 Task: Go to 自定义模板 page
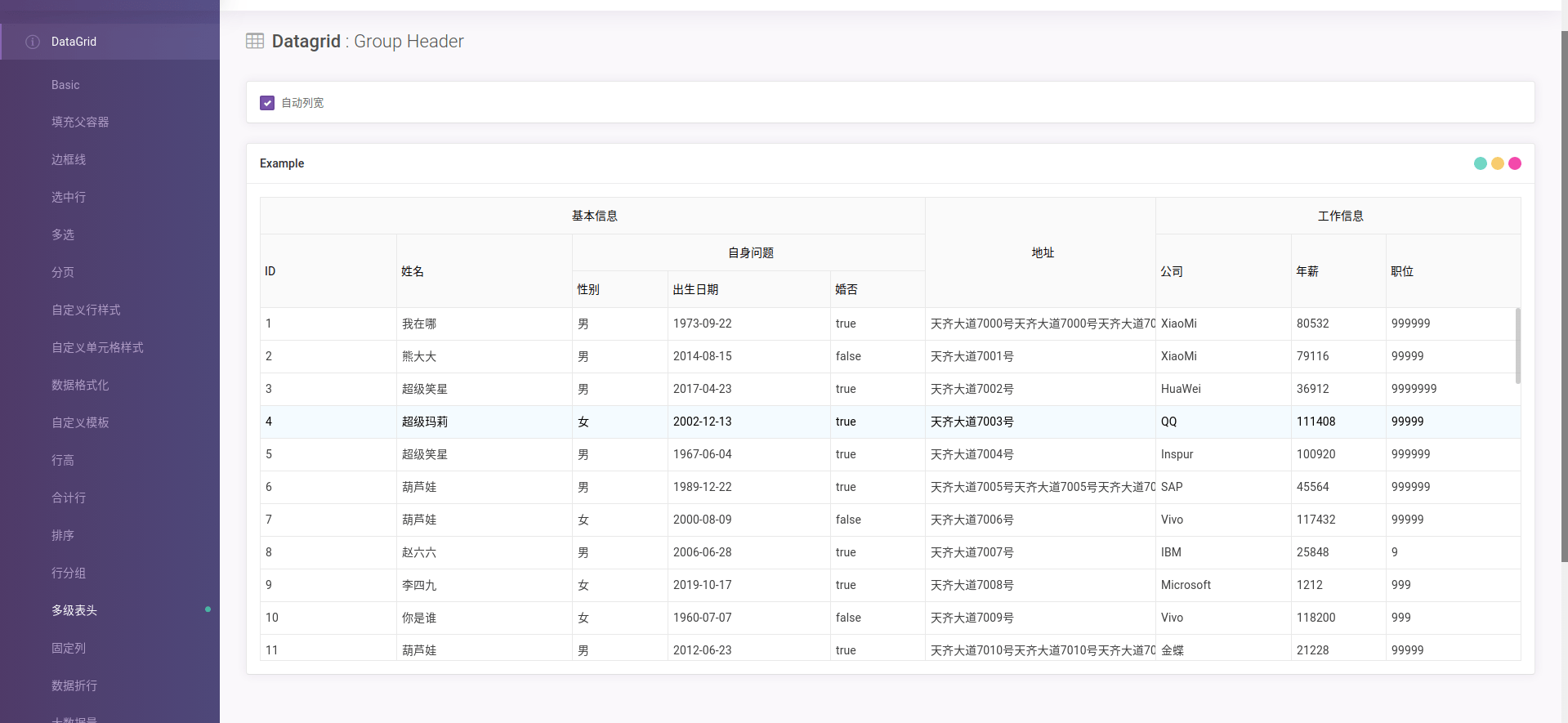tap(80, 422)
